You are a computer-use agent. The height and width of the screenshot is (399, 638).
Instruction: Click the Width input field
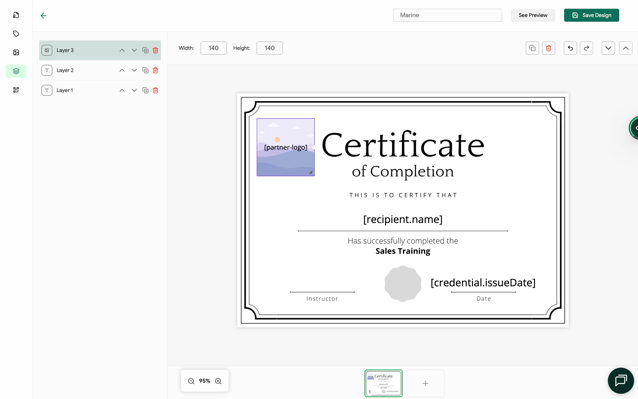coord(214,48)
